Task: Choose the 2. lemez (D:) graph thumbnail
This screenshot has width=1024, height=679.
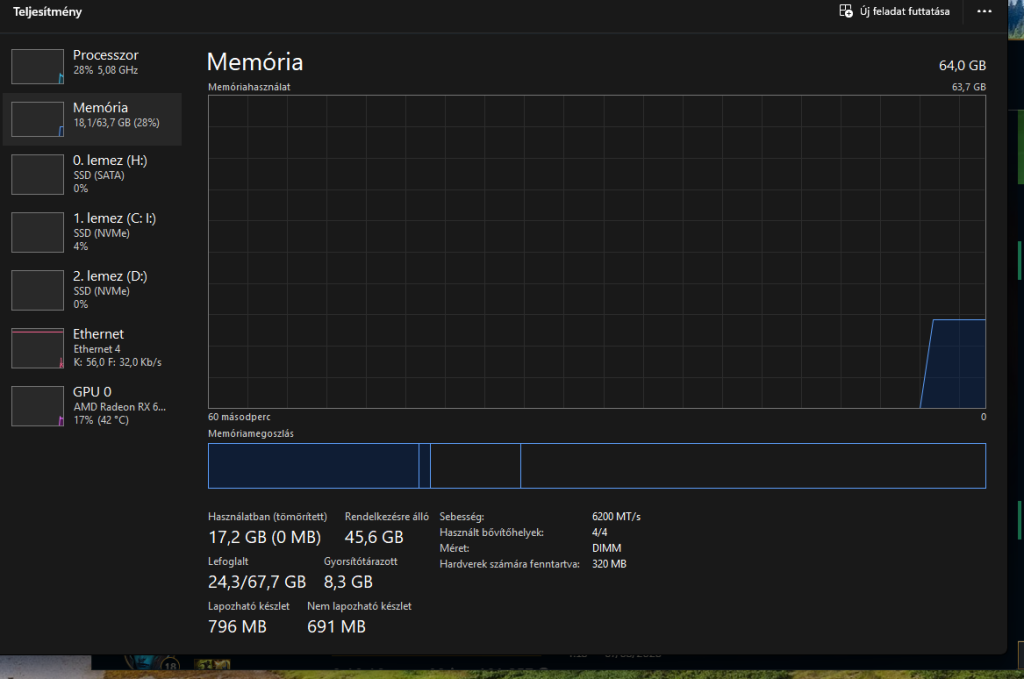Action: (37, 290)
